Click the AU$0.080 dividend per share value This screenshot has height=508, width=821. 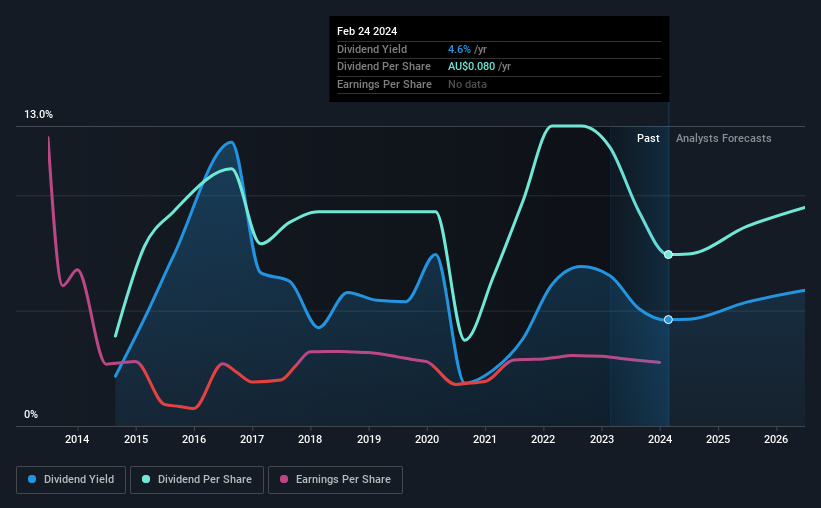point(471,67)
